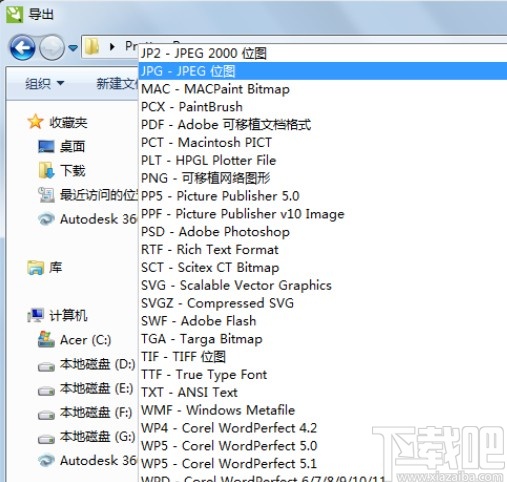Click the 最近访问的位置 icon
The width and height of the screenshot is (507, 482).
tap(46, 195)
